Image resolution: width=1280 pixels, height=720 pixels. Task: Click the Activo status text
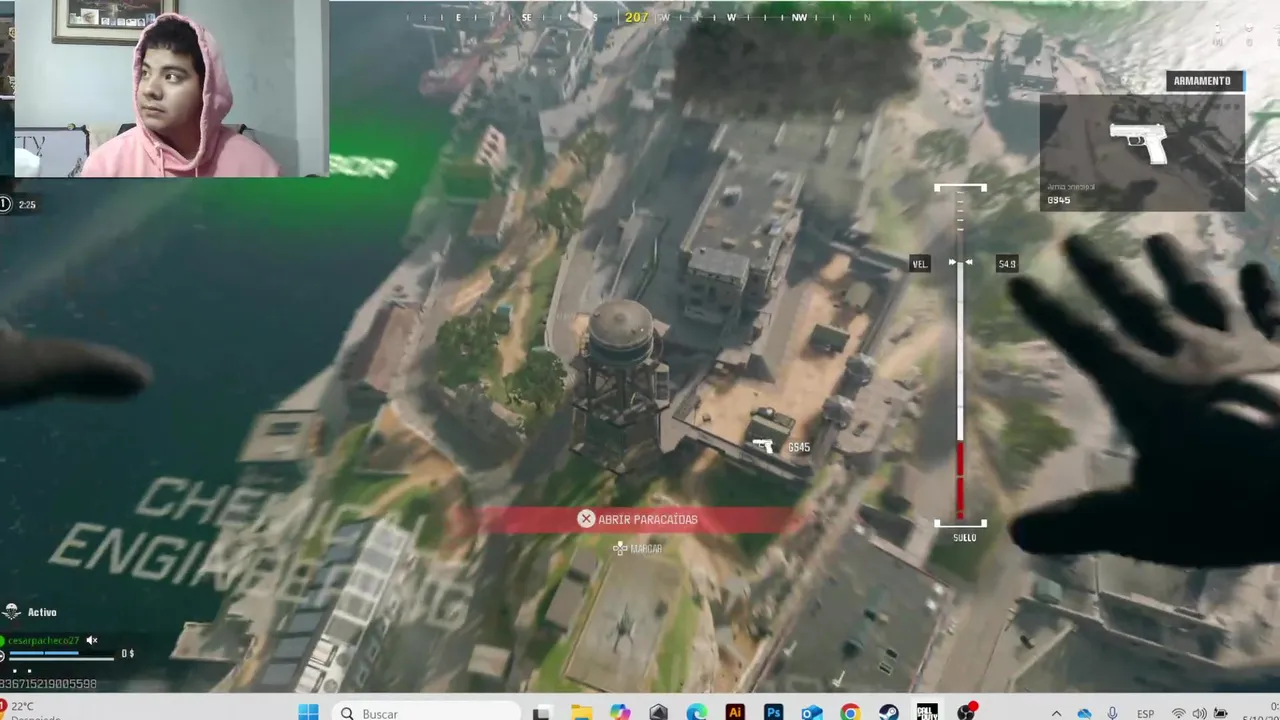[42, 612]
